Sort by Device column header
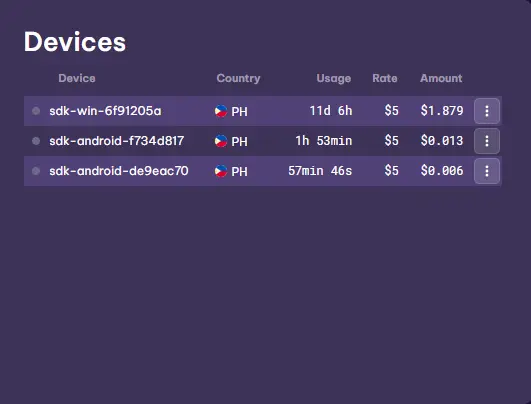531x404 pixels. [x=77, y=78]
